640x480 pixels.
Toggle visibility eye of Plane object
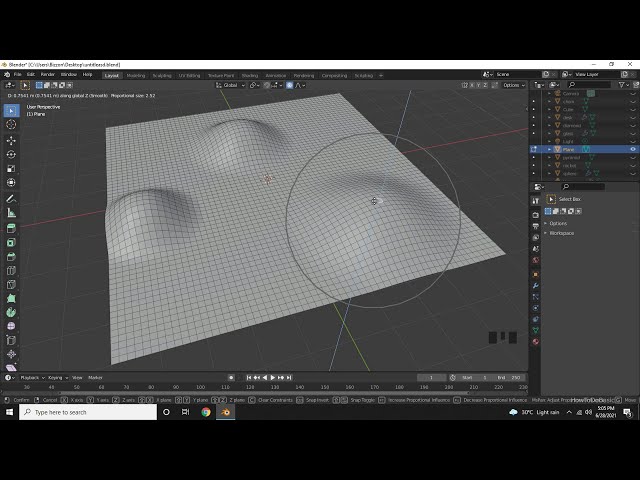coord(633,149)
